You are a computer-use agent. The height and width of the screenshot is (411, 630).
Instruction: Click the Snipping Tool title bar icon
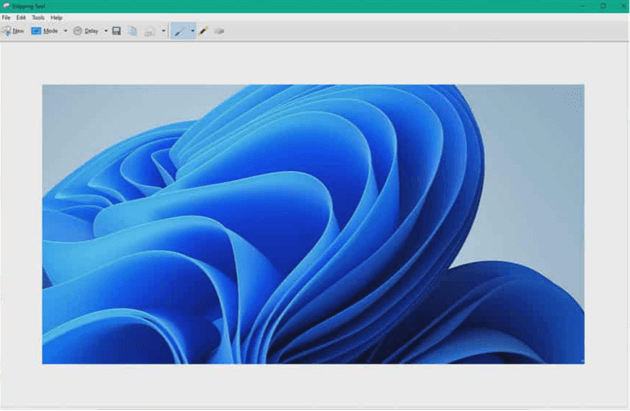click(x=6, y=6)
